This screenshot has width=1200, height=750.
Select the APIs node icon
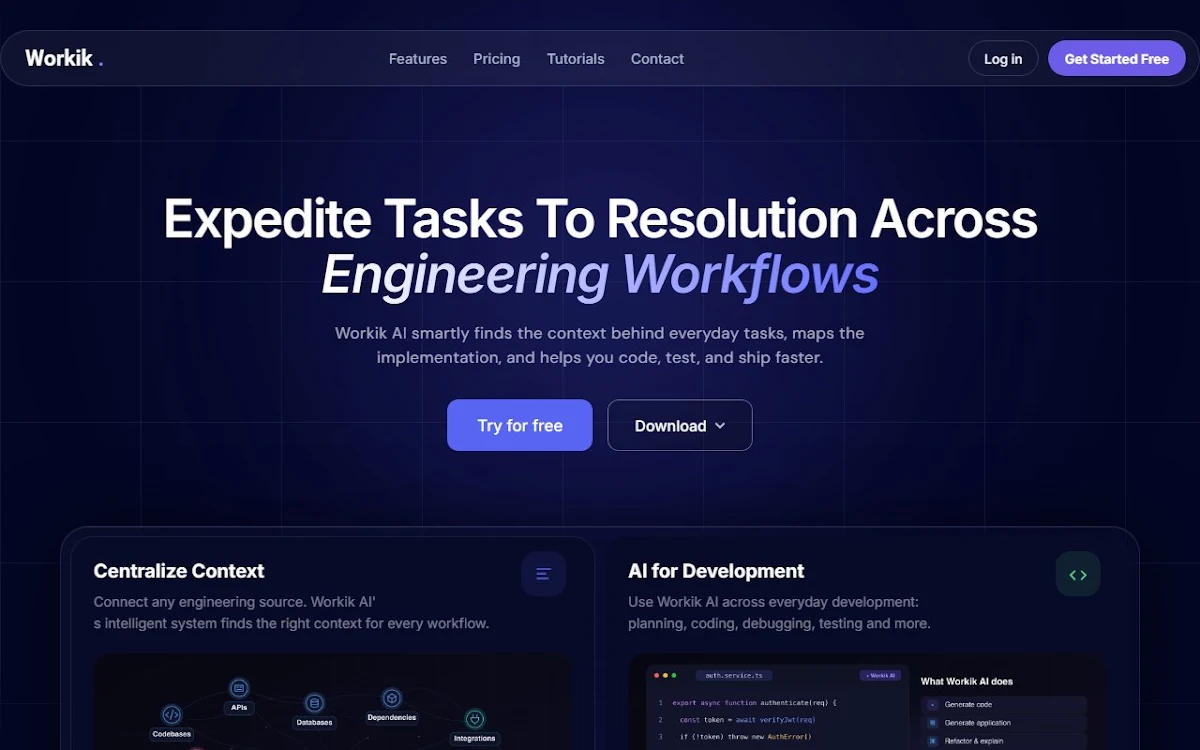pyautogui.click(x=238, y=688)
